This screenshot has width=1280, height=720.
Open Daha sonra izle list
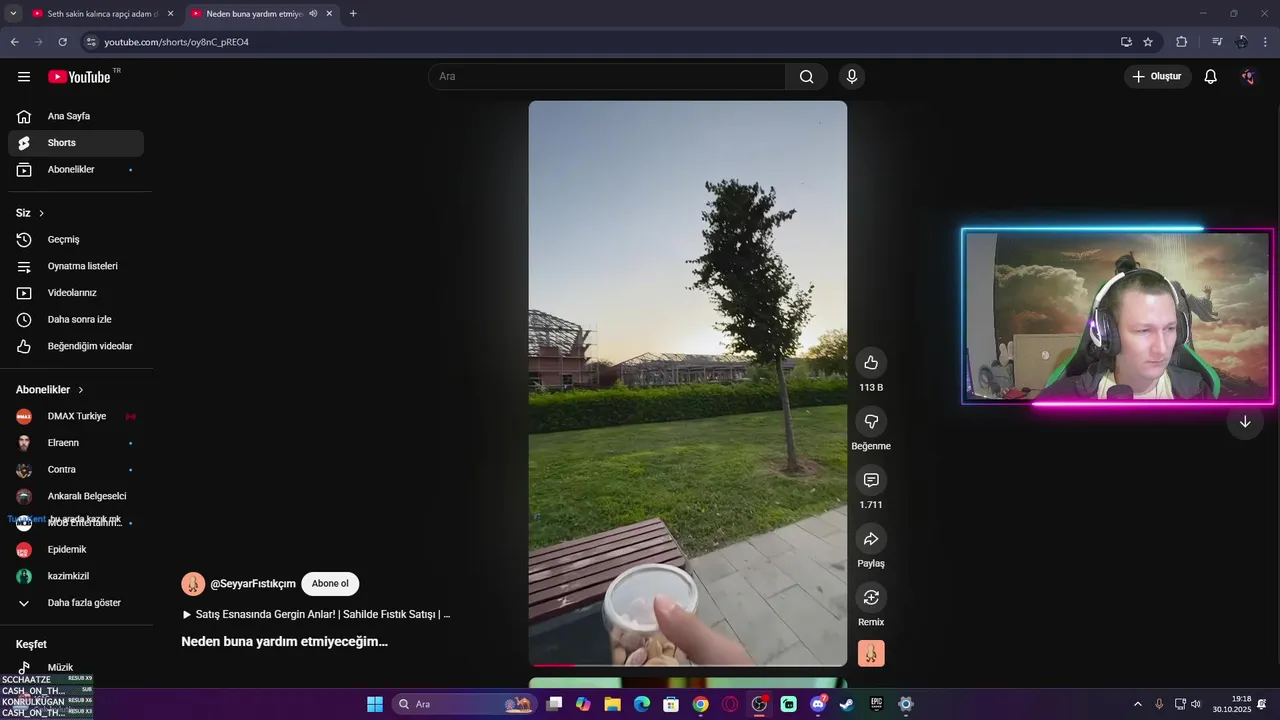(x=76, y=320)
